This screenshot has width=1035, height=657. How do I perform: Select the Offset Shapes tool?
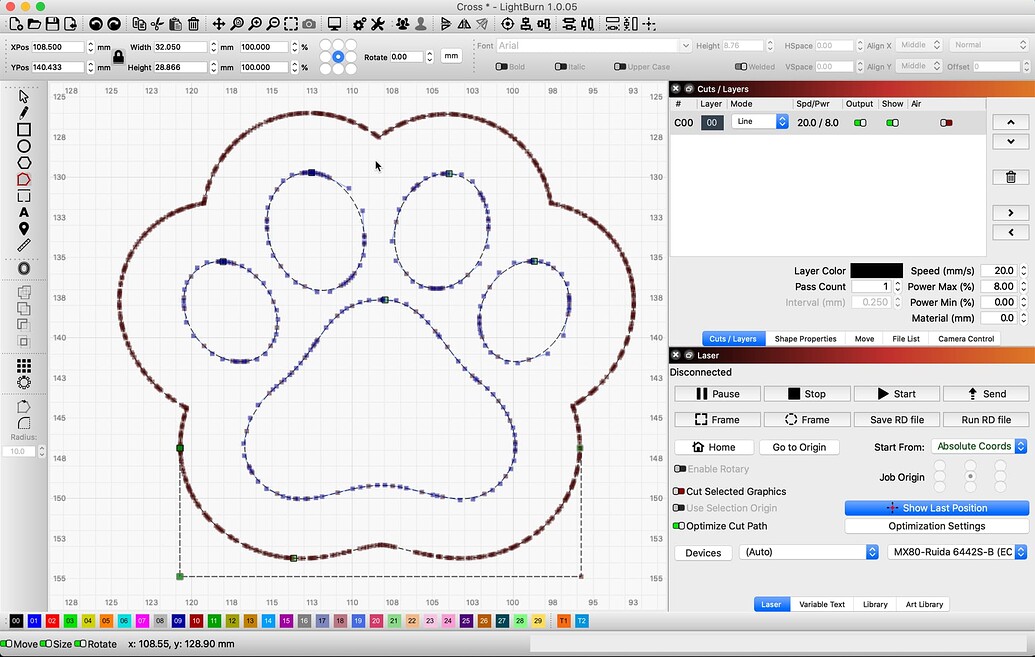click(x=24, y=268)
